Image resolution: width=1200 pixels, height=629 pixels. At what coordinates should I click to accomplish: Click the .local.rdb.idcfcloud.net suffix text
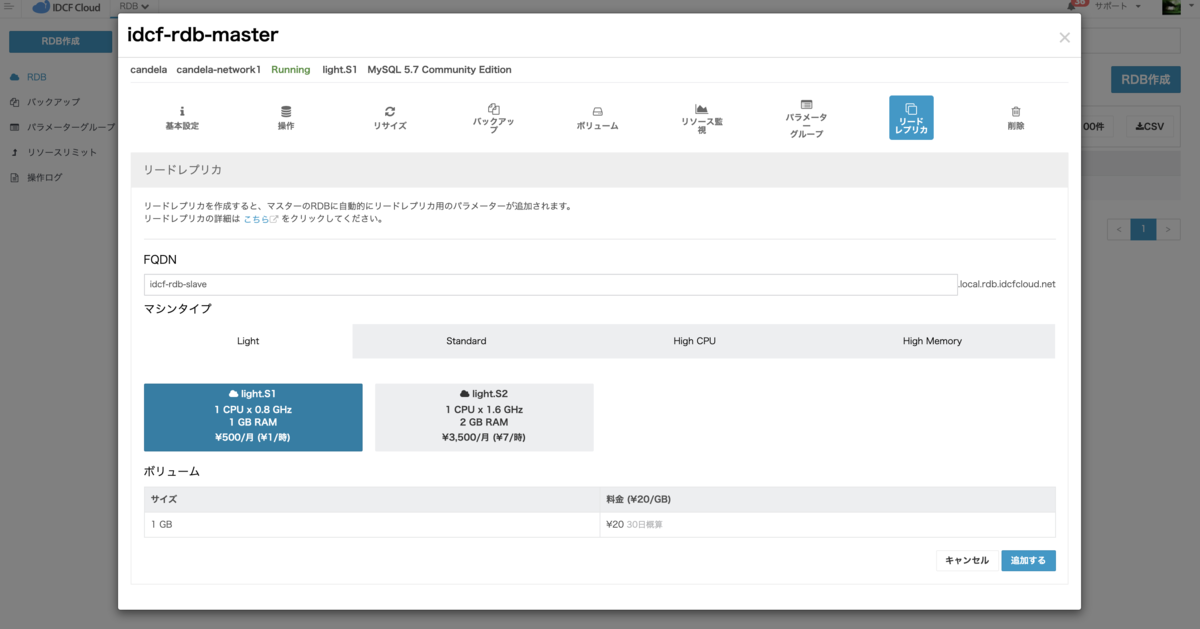[x=1007, y=284]
